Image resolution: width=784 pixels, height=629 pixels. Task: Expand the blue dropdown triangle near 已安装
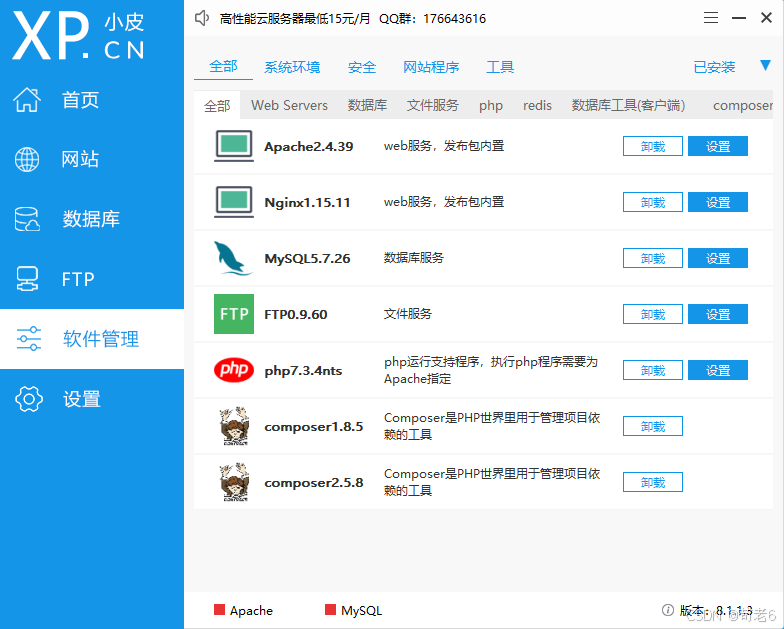765,66
